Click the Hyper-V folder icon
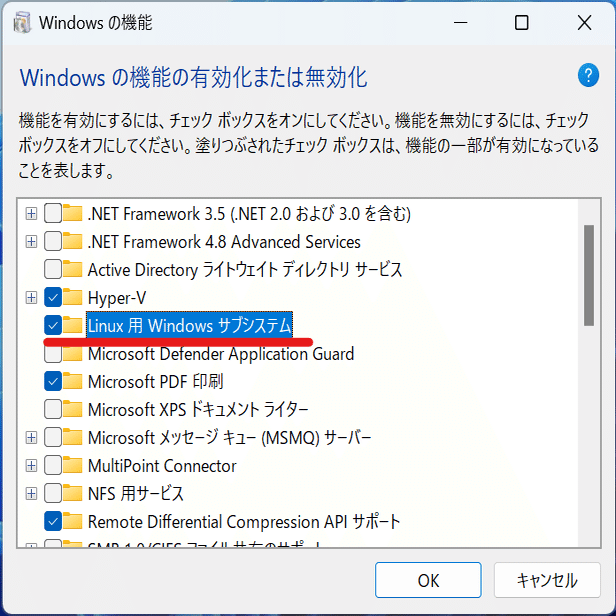Viewport: 616px width, 616px height. click(x=73, y=298)
